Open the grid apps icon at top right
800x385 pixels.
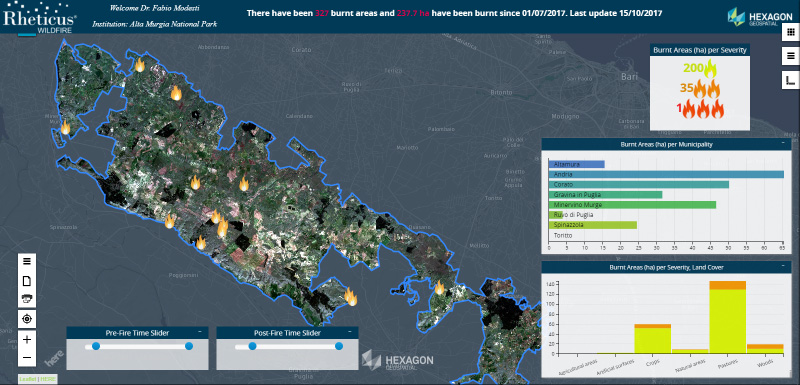789,32
